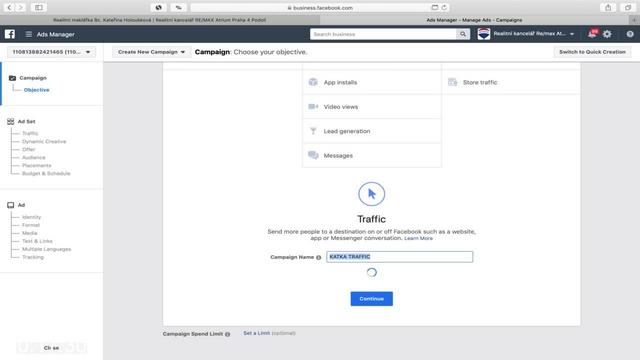Viewport: 640px width, 360px height.
Task: Click the Ad Set grid icon
Action: coord(11,121)
